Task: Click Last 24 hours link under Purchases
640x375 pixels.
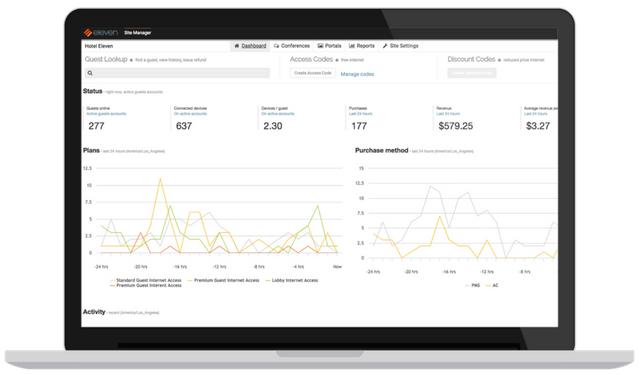Action: click(x=360, y=114)
